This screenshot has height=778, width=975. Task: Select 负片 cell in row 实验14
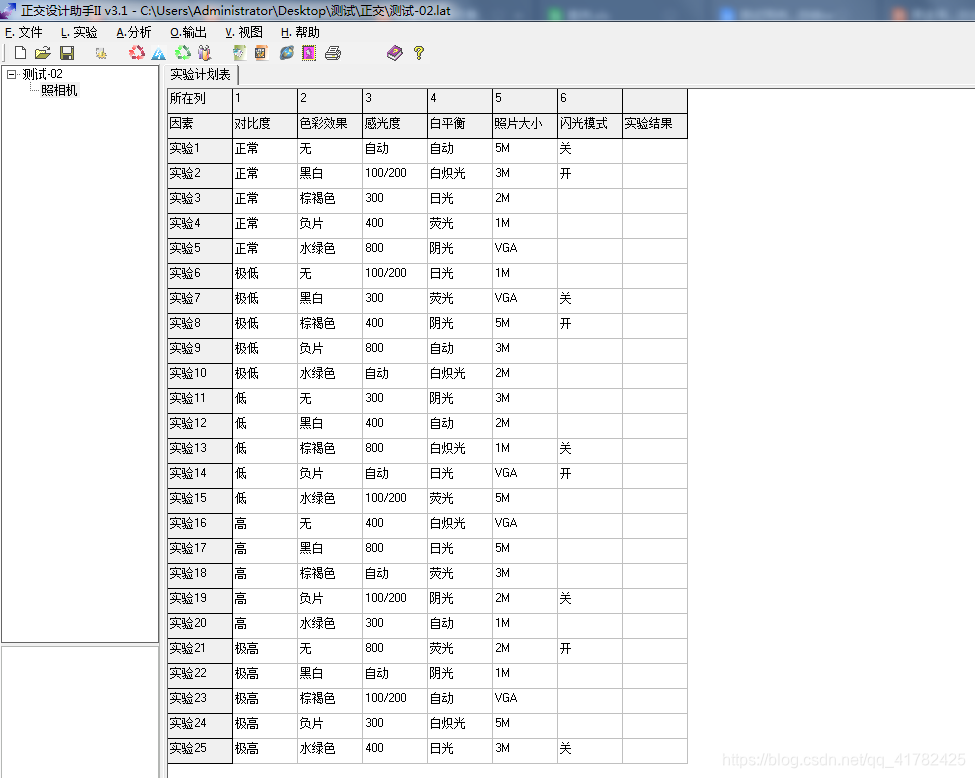[x=330, y=475]
